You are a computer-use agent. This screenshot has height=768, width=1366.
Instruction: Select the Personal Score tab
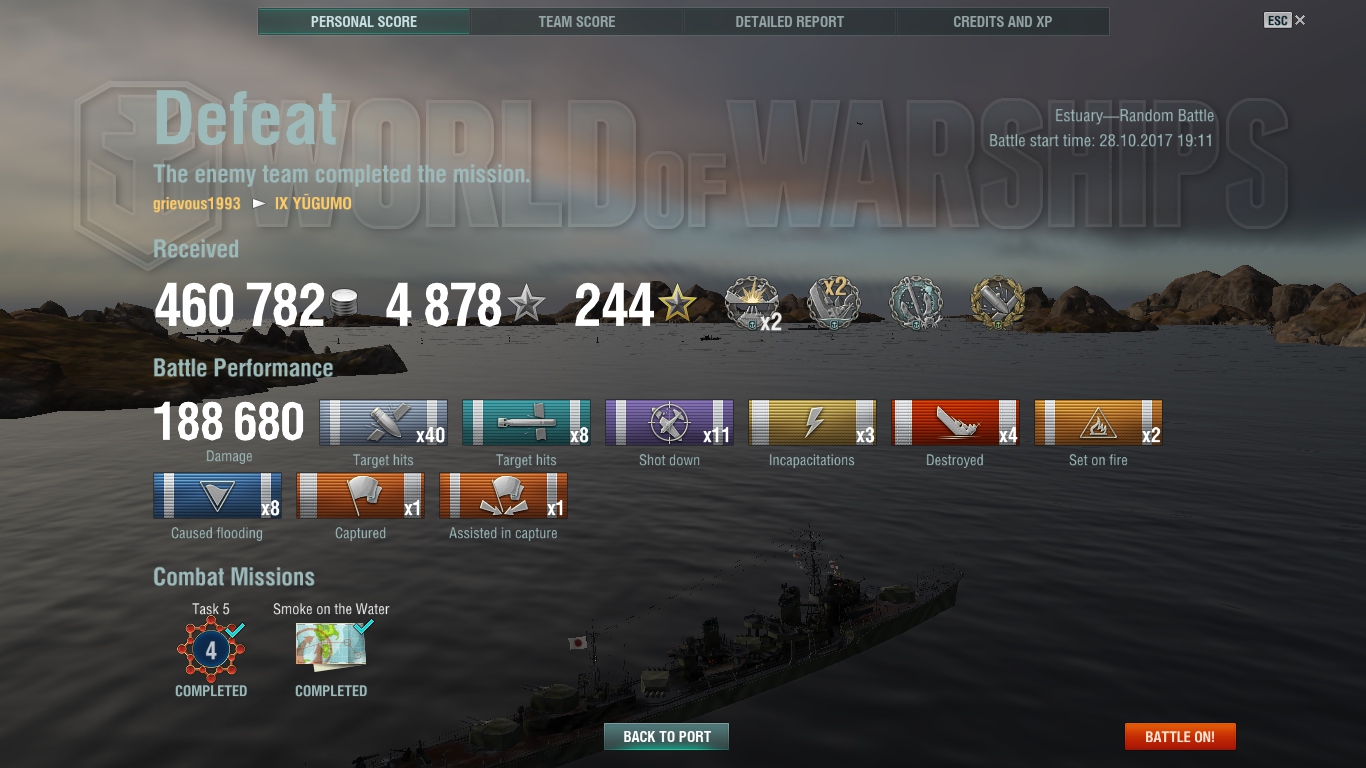[x=364, y=21]
